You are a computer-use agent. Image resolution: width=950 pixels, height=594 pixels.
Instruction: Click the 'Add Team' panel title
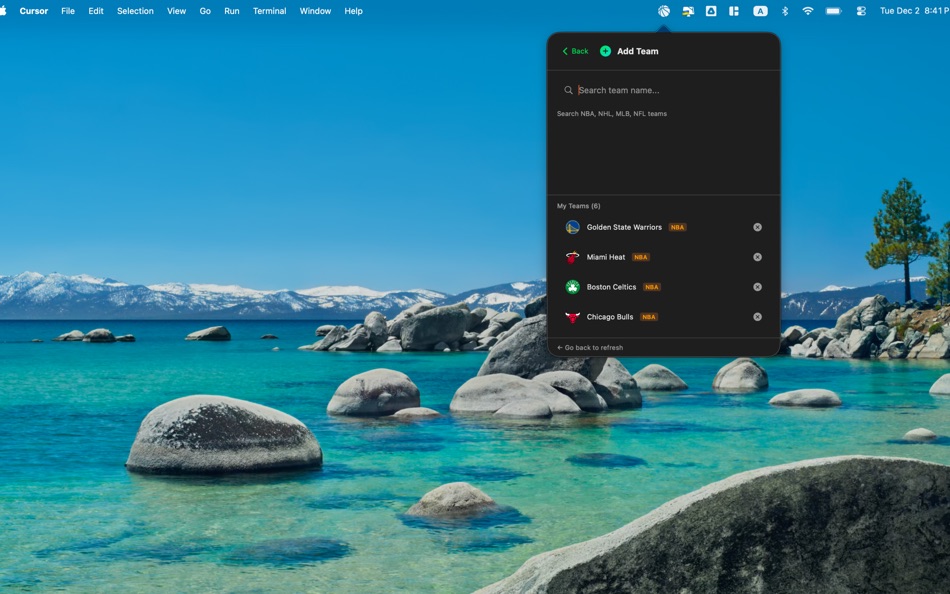(637, 51)
